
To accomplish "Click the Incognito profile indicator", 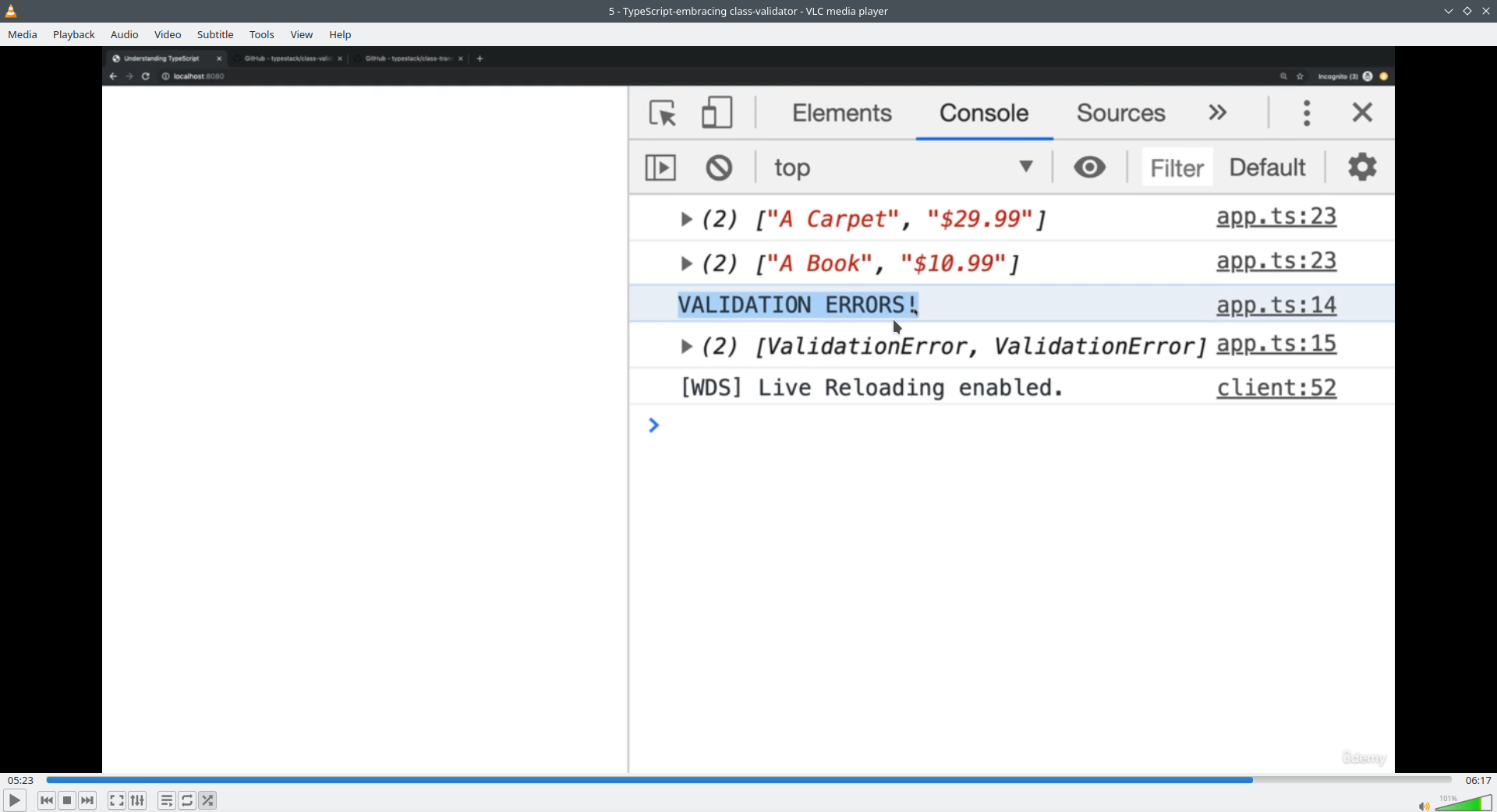I will (1345, 76).
